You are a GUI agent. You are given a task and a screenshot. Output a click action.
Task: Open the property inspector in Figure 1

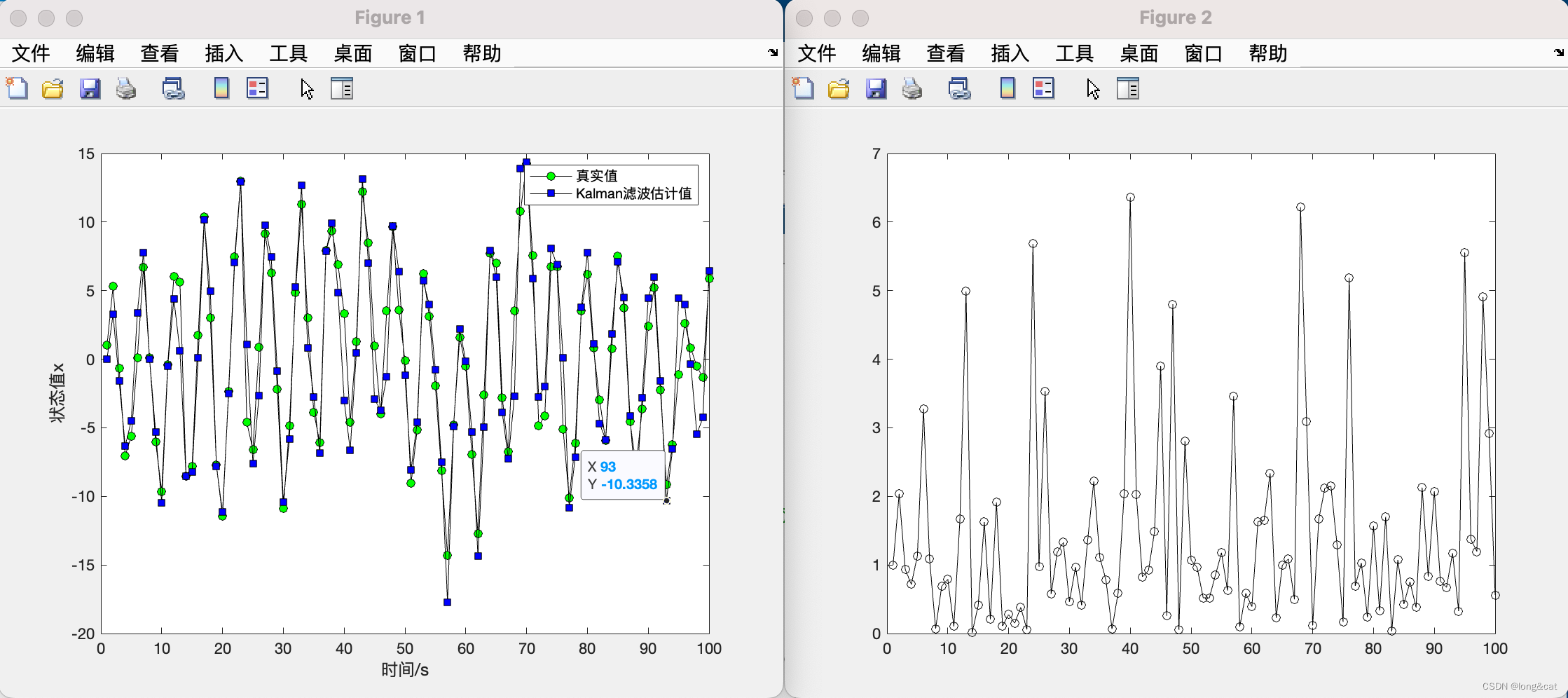click(x=341, y=89)
